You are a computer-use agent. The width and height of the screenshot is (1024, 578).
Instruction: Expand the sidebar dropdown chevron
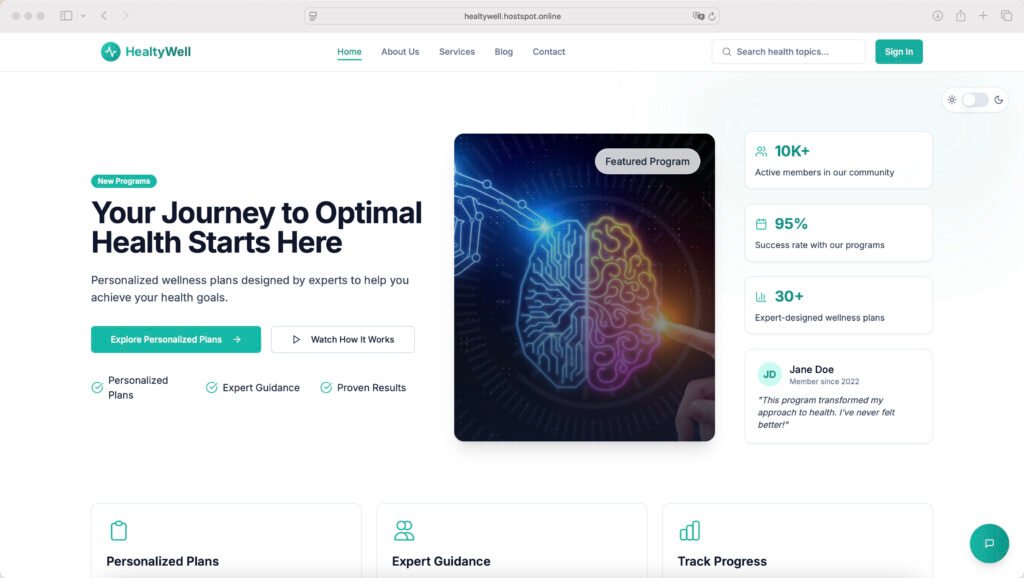point(83,16)
